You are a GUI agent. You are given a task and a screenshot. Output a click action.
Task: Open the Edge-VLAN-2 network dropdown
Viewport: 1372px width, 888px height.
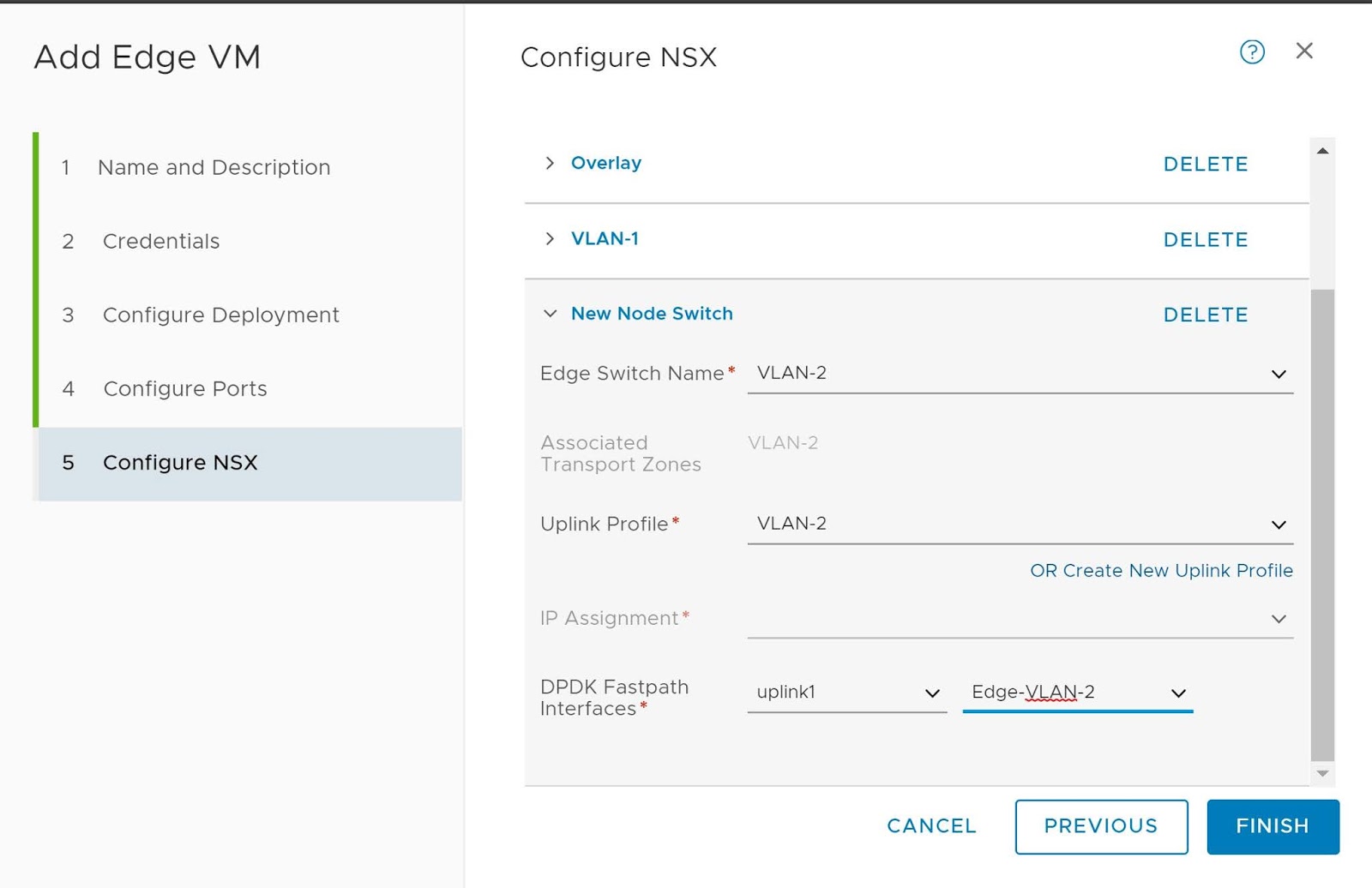coord(1077,693)
